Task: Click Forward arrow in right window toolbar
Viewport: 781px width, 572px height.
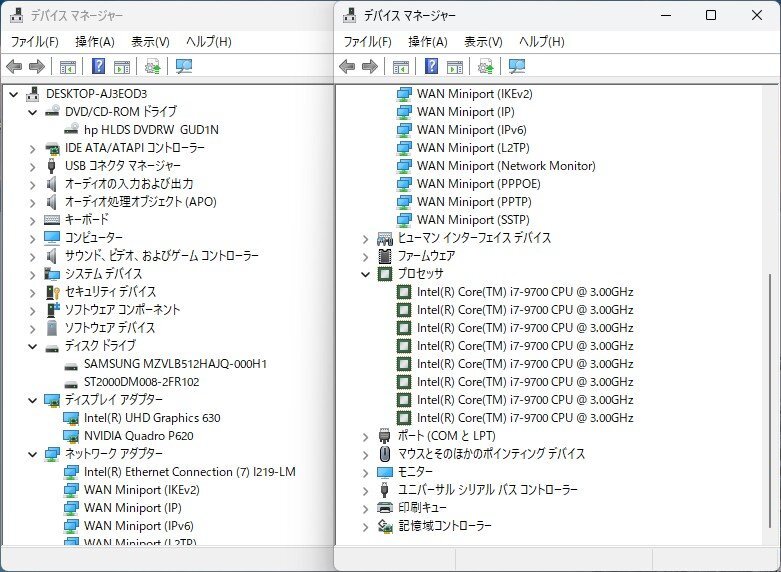Action: [370, 66]
